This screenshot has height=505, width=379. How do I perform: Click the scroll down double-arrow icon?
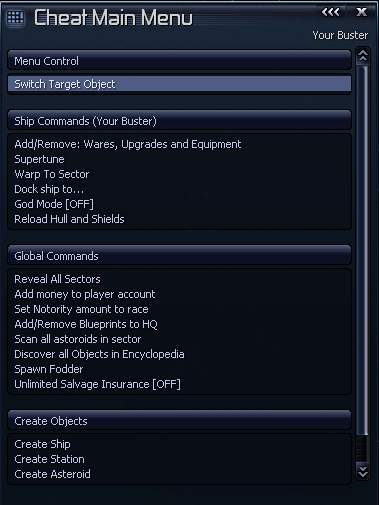click(363, 471)
